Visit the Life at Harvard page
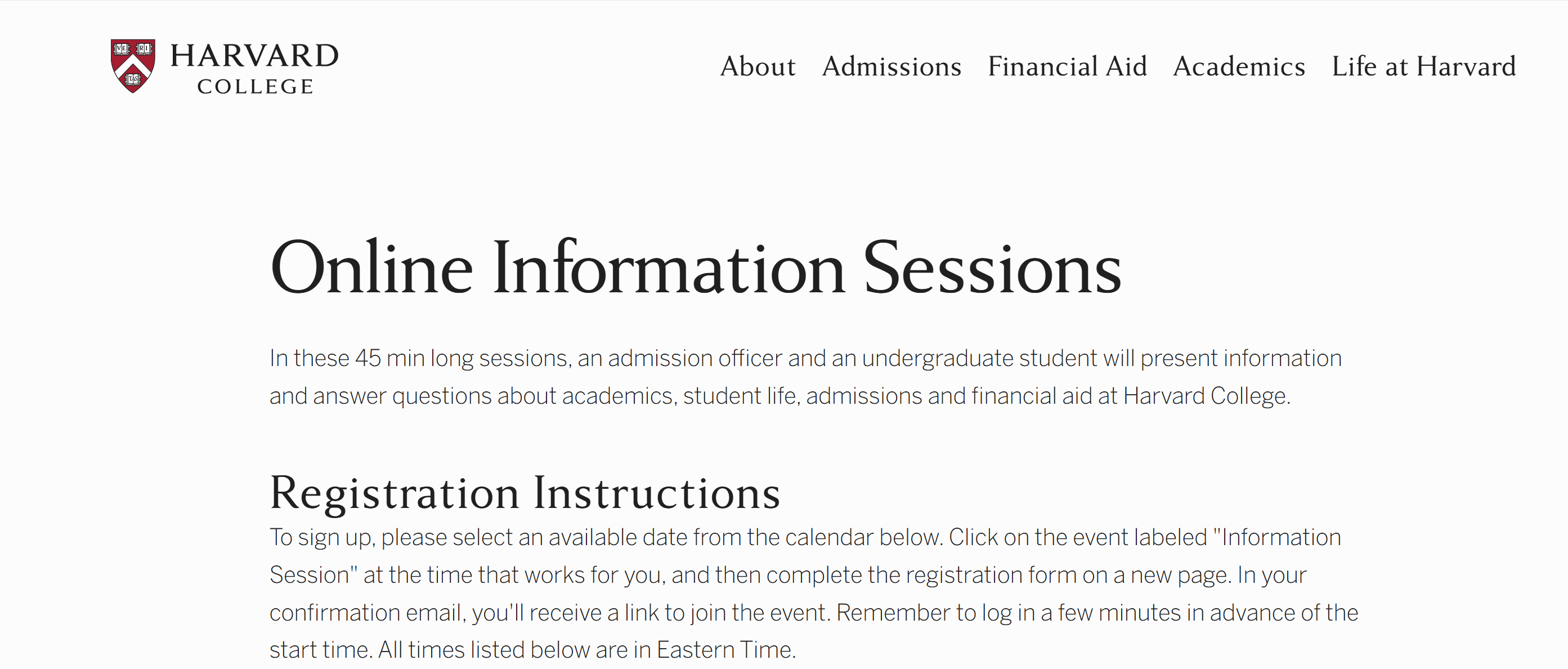Screen dimensions: 1568x669 [1424, 66]
